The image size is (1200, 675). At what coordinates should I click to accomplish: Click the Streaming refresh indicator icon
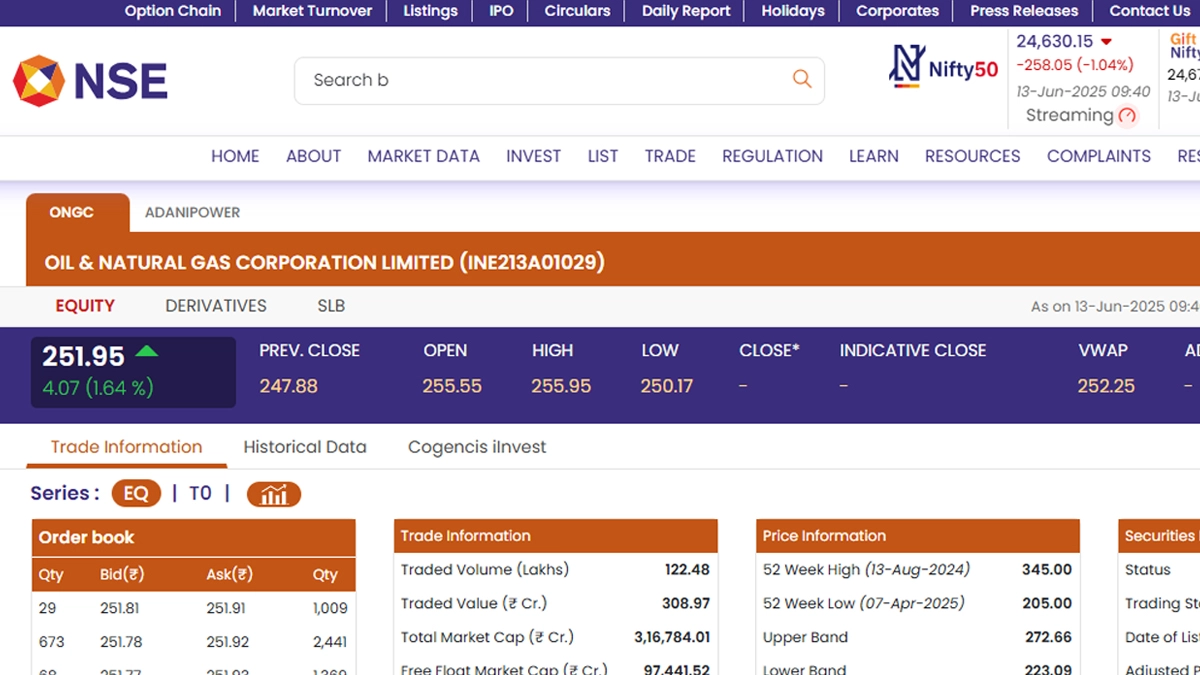coord(1127,116)
